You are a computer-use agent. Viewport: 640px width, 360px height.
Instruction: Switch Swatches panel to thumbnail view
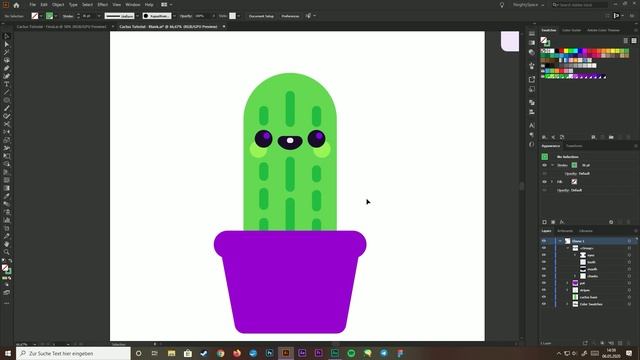(634, 40)
